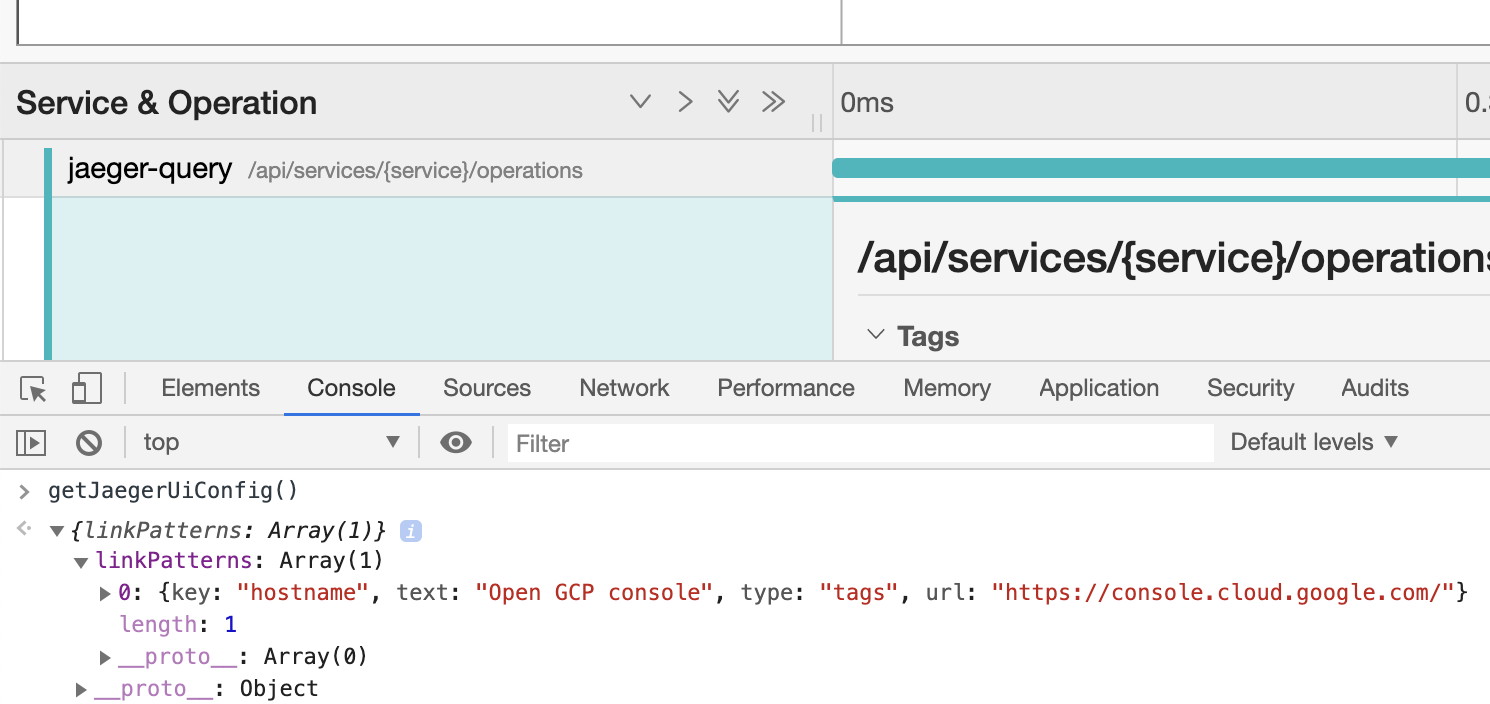1490x704 pixels.
Task: Collapse all spans with double-down chevron
Action: click(x=727, y=101)
